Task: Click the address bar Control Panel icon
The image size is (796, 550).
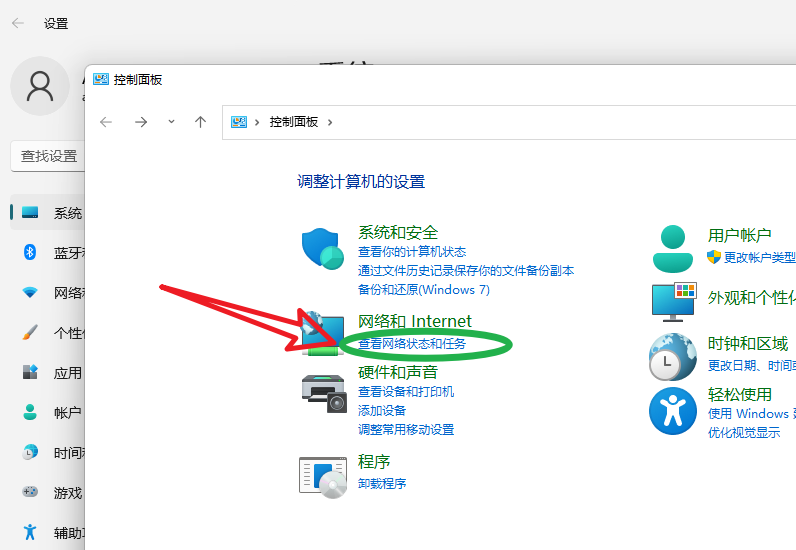Action: (x=239, y=122)
